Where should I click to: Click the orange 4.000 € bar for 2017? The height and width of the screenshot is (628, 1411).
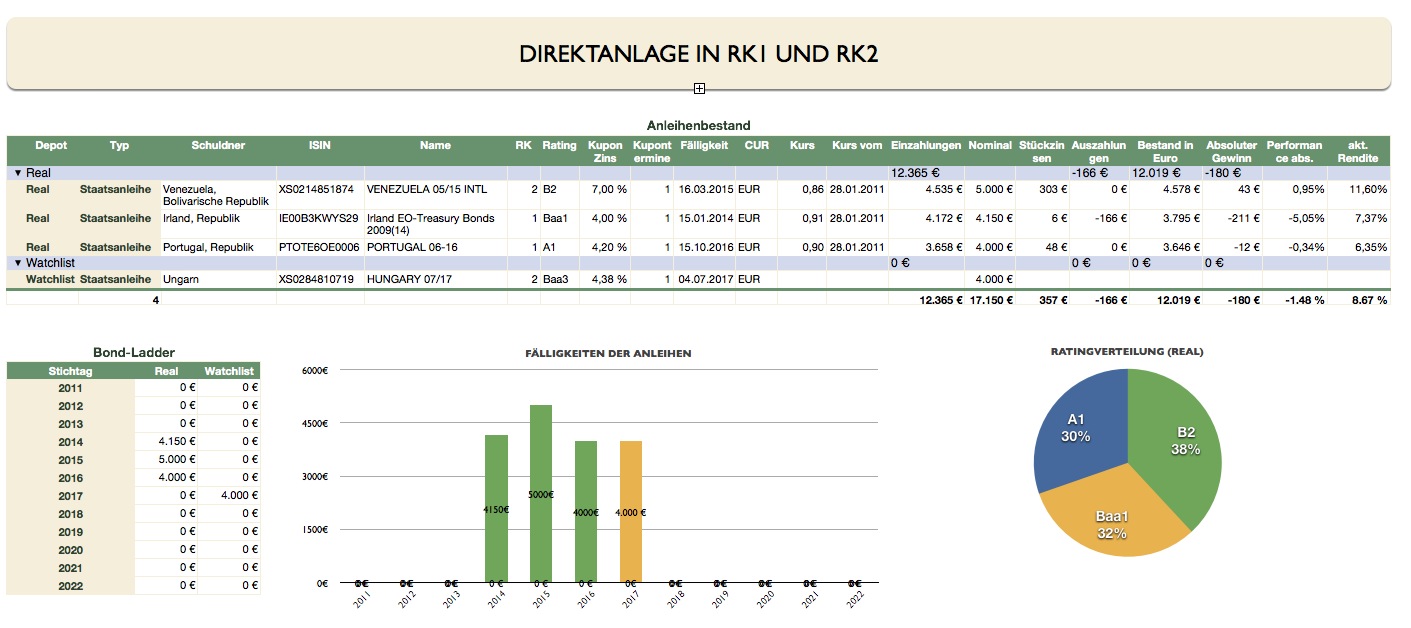[x=631, y=511]
